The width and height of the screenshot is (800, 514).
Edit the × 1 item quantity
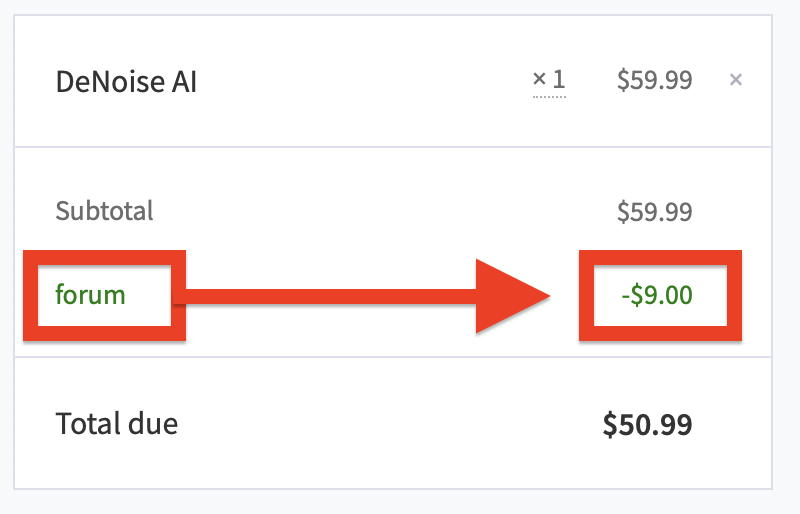549,80
